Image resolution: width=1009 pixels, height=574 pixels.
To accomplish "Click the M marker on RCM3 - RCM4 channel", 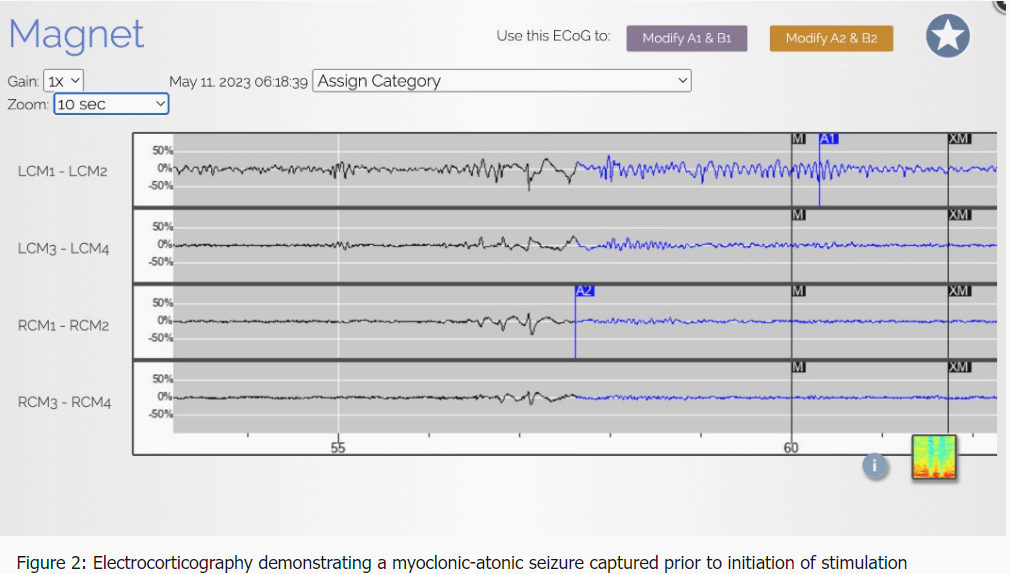I will coord(798,367).
